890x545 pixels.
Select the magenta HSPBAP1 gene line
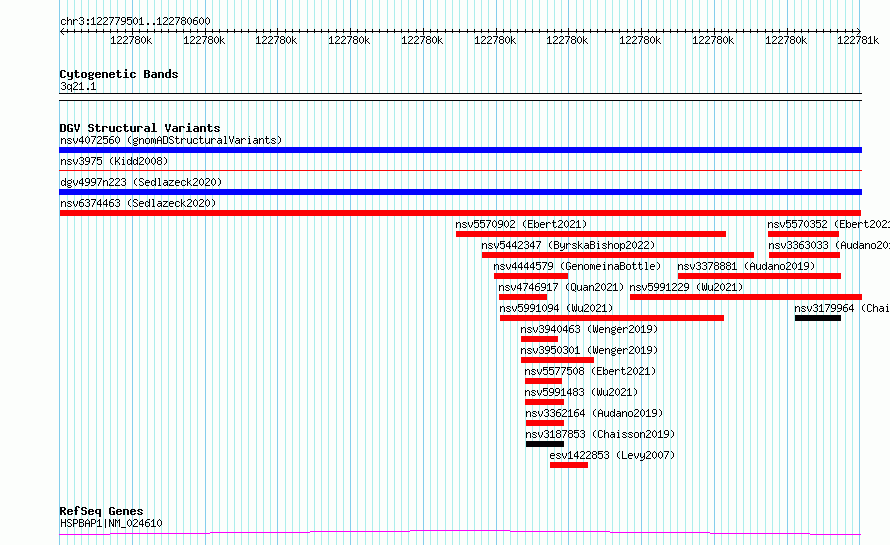point(460,532)
